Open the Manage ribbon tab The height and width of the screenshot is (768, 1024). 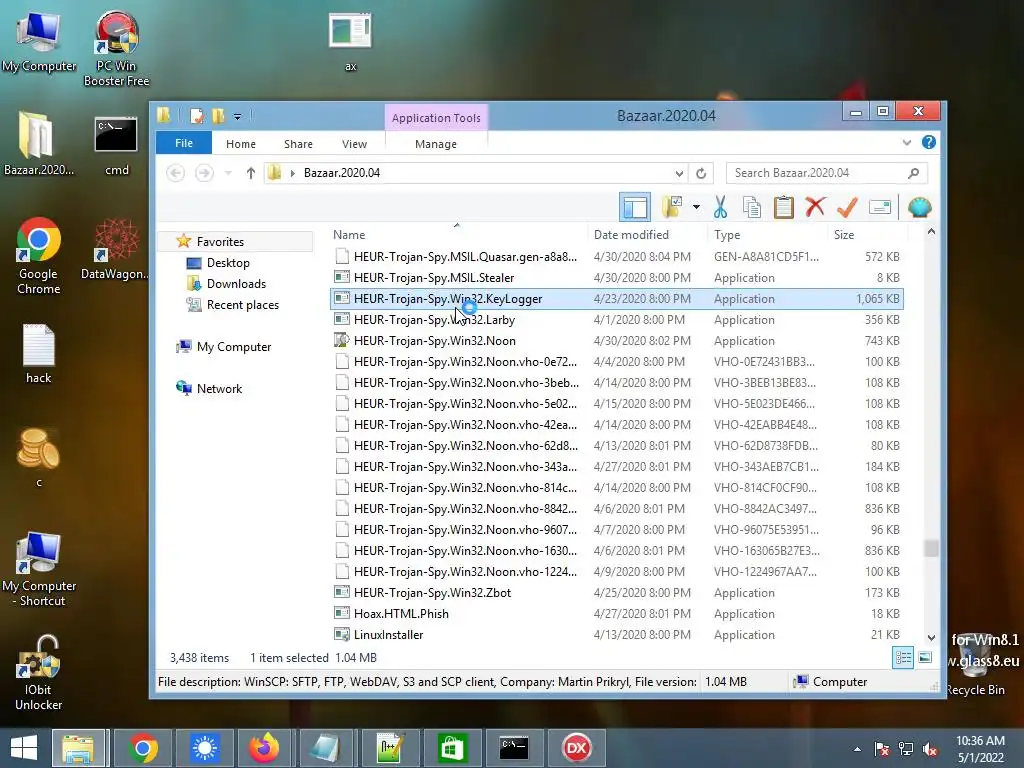[436, 144]
